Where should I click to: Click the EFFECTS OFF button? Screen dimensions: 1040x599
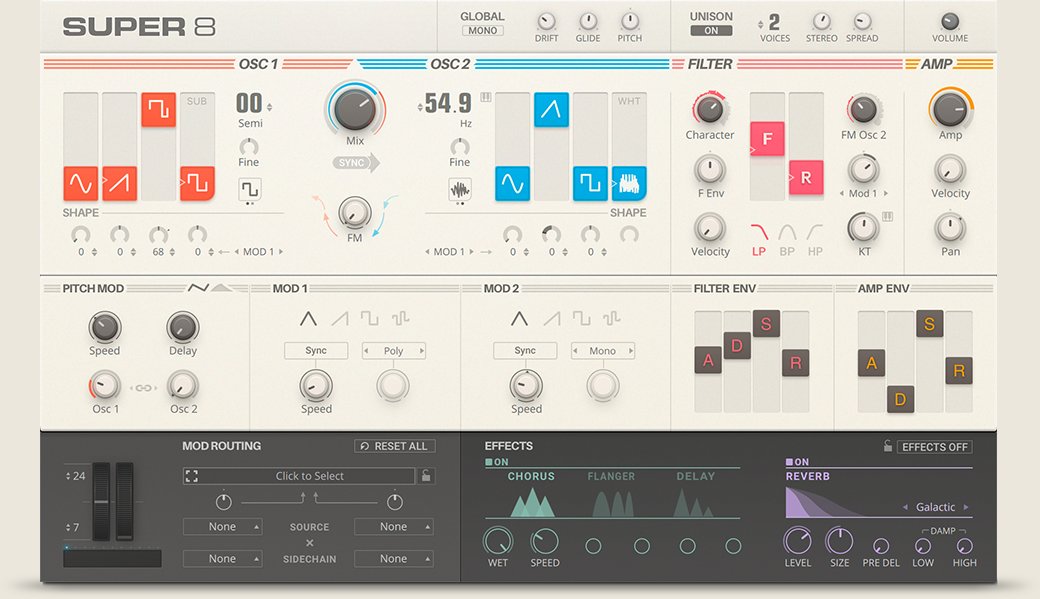(934, 447)
